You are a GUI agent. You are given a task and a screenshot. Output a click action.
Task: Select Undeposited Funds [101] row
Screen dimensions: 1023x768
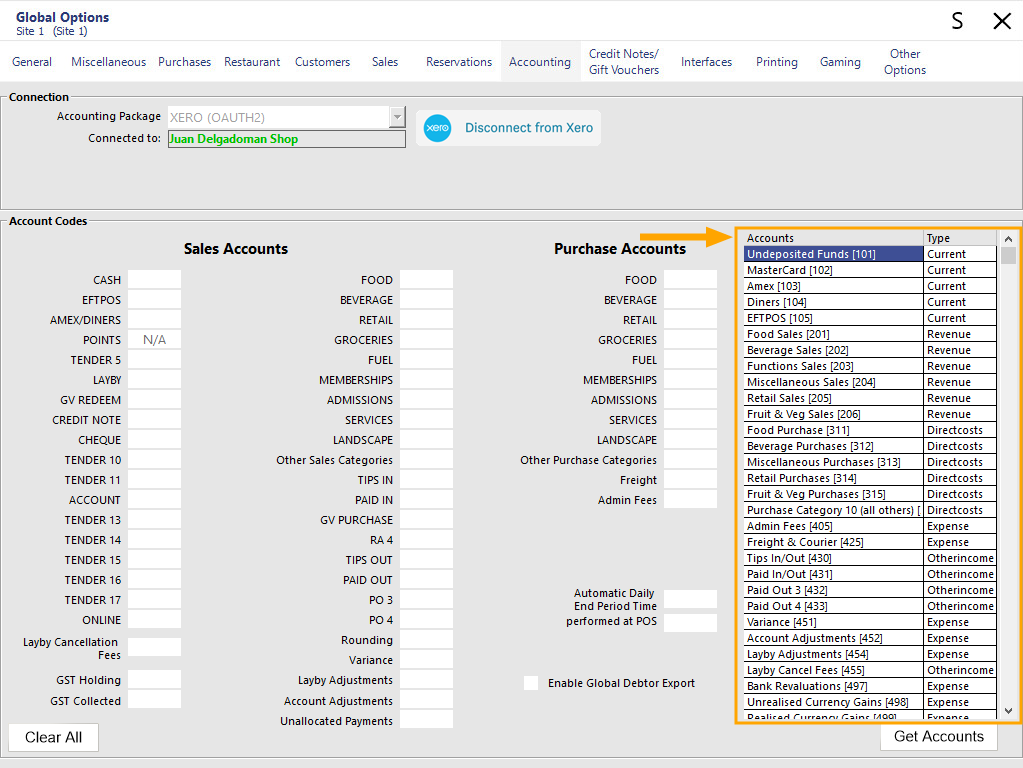[870, 254]
